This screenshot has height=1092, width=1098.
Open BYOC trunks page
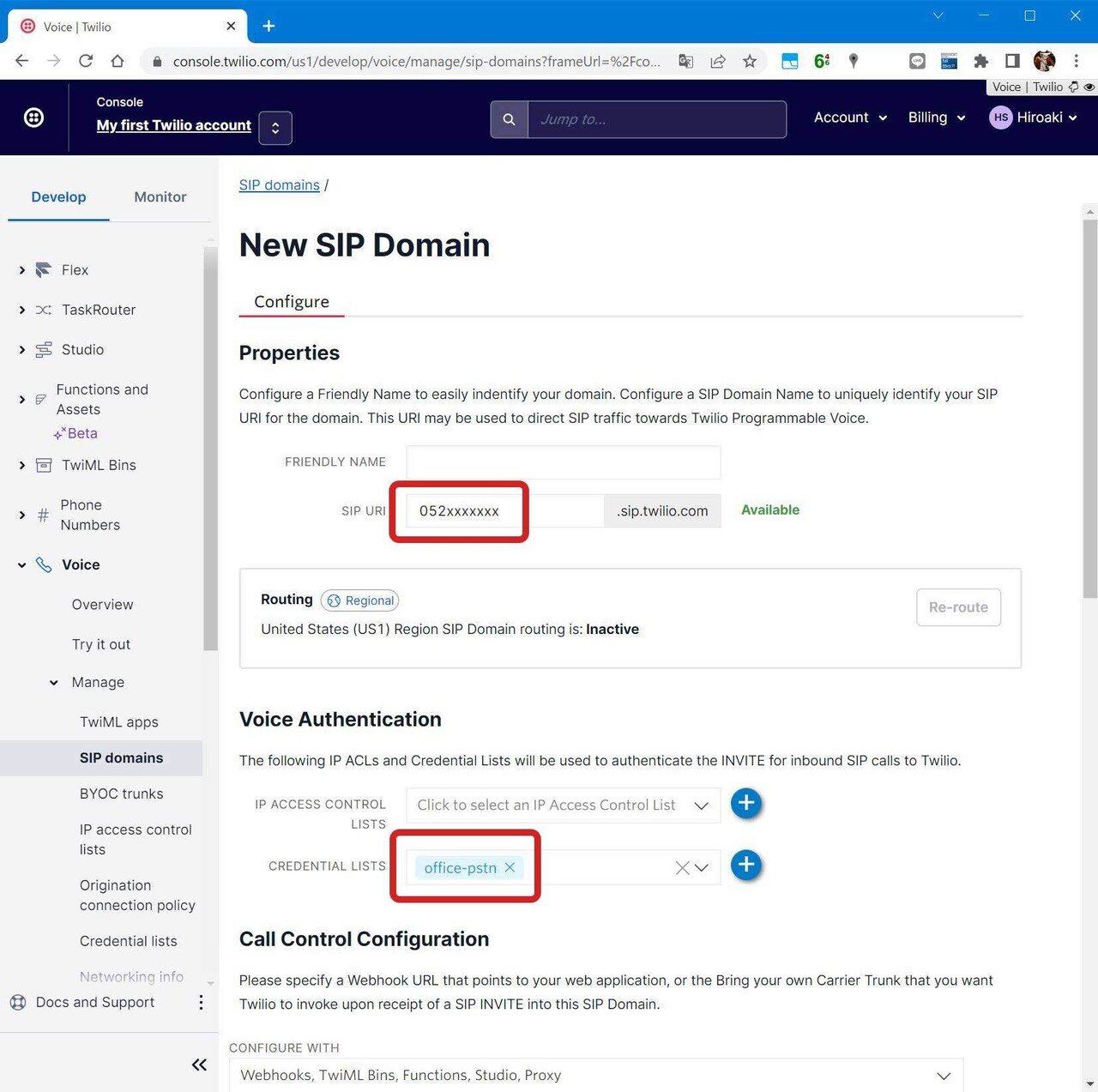122,793
